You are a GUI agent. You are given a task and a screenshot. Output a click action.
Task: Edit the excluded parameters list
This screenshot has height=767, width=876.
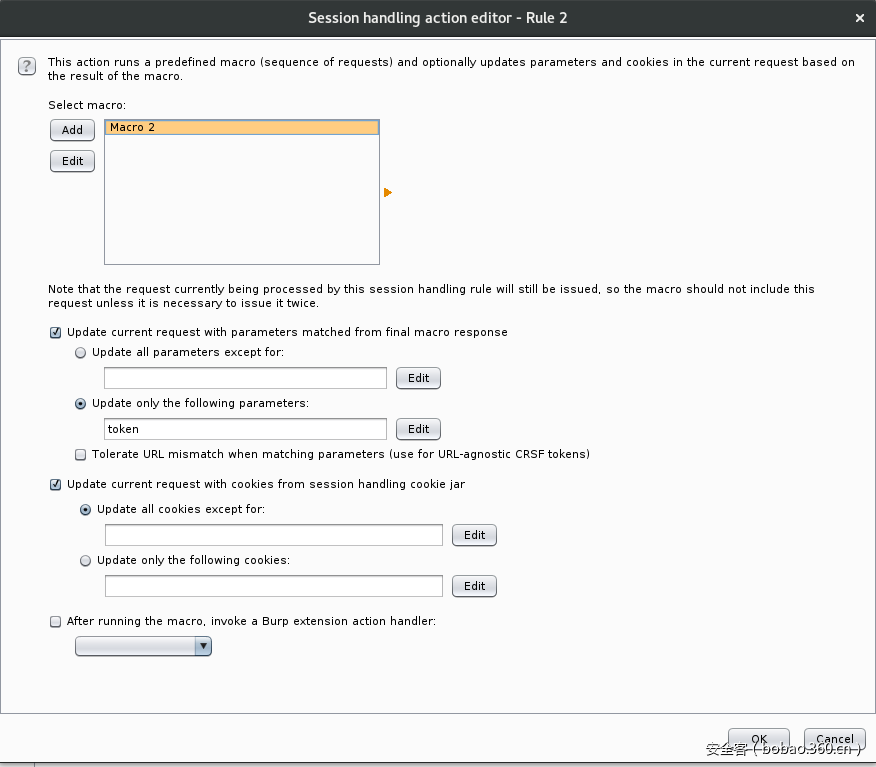point(418,378)
